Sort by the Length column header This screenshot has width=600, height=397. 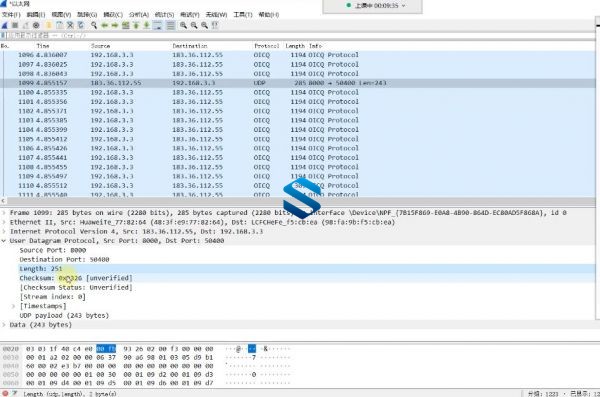coord(295,46)
